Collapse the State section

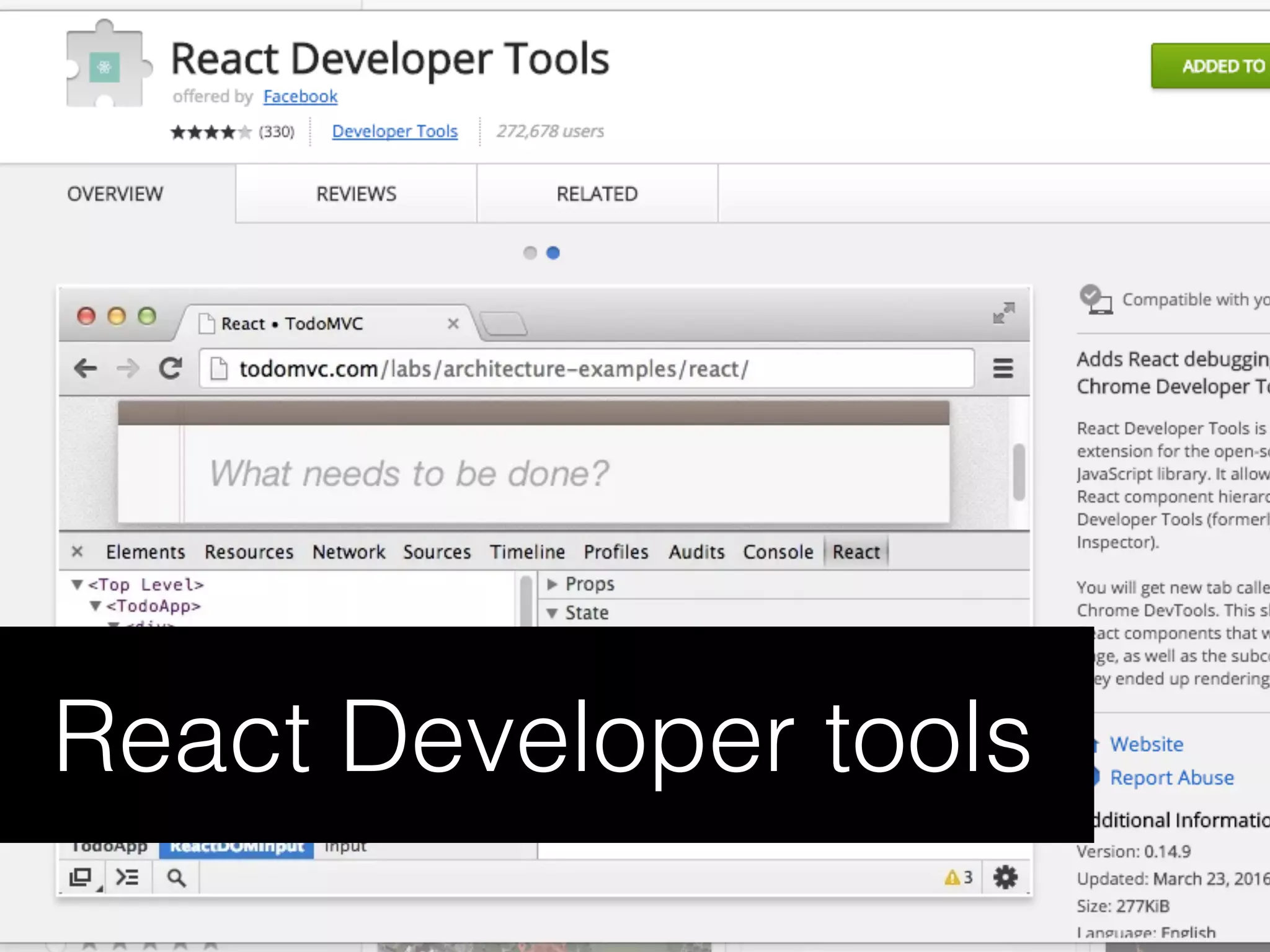point(552,613)
